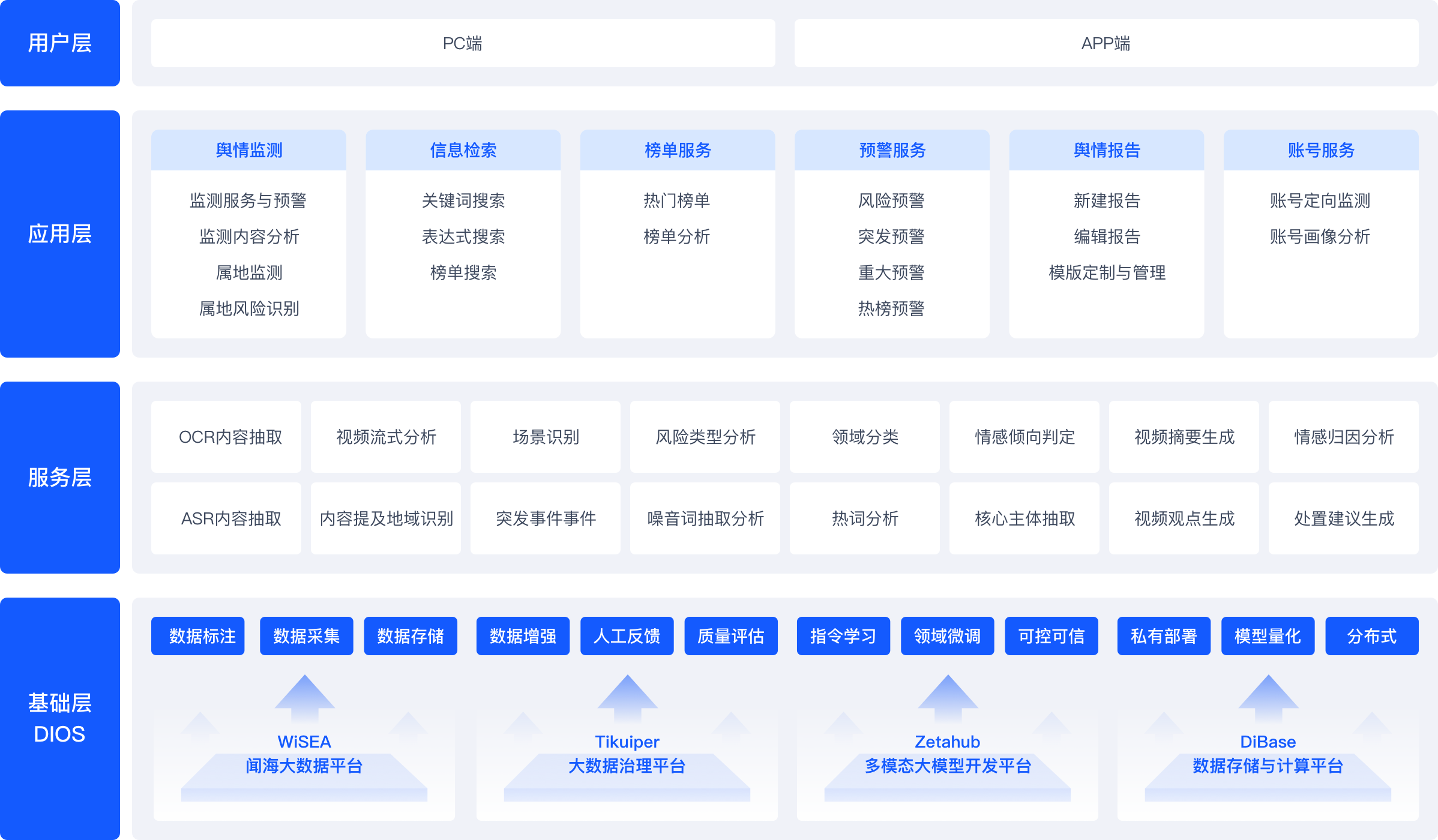Select the 内容提及地域识别 service card

386,518
